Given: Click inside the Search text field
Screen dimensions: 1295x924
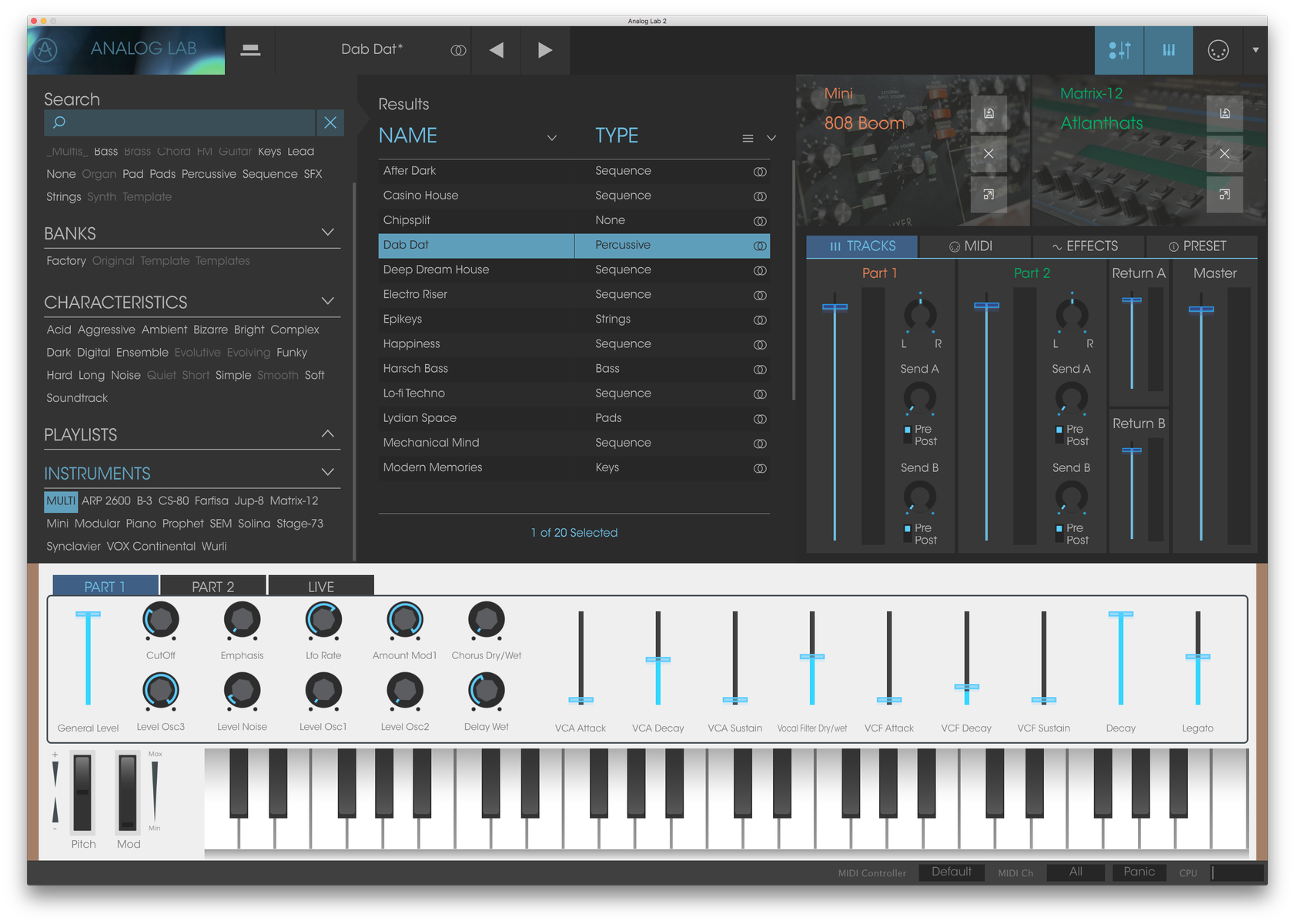Looking at the screenshot, I should [x=179, y=122].
